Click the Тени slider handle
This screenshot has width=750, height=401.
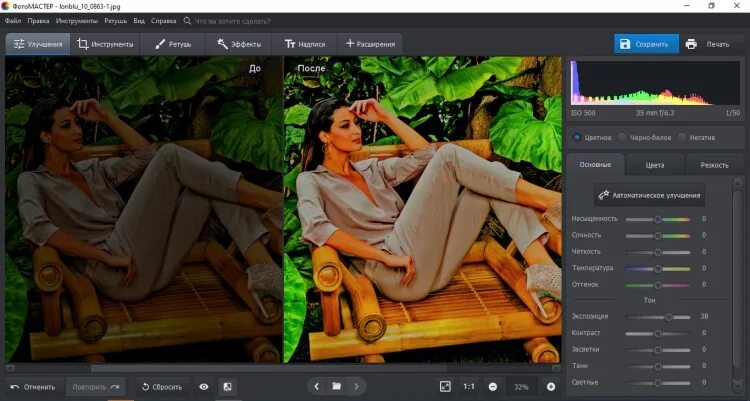click(658, 366)
